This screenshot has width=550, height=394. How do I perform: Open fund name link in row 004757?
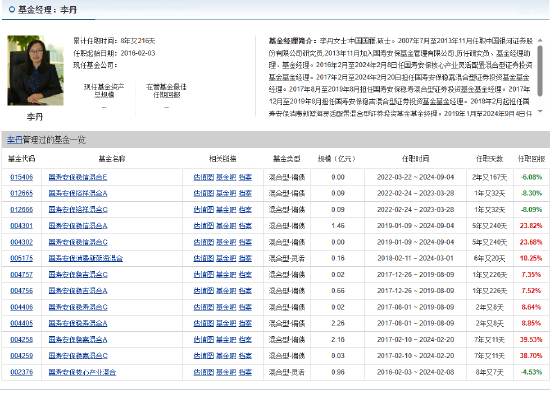pyautogui.click(x=78, y=275)
